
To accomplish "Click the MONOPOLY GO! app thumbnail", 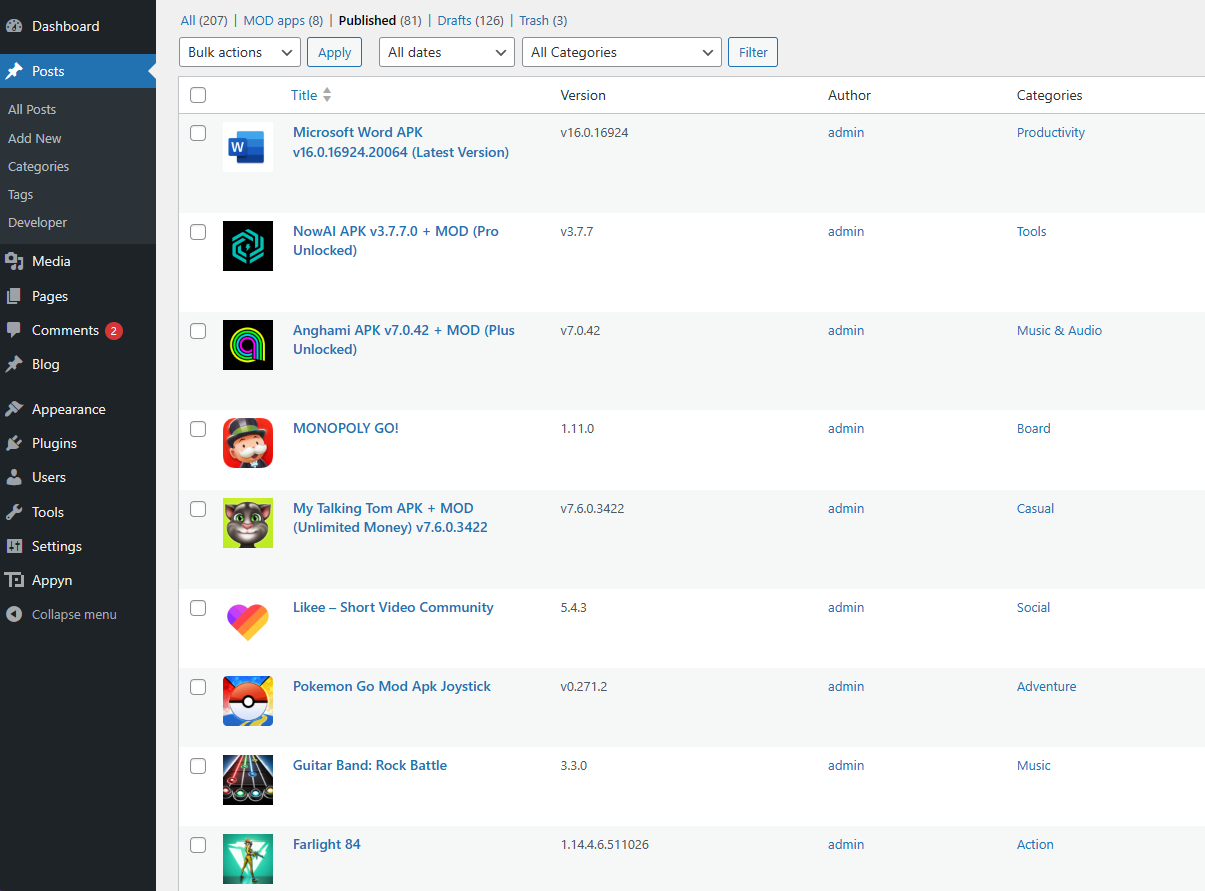I will click(x=248, y=443).
